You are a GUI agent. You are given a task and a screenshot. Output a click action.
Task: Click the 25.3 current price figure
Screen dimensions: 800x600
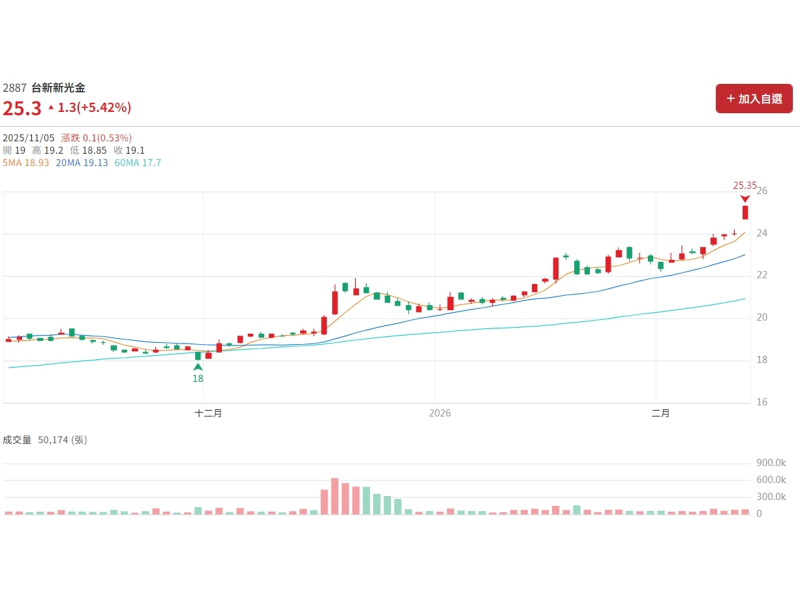click(21, 108)
